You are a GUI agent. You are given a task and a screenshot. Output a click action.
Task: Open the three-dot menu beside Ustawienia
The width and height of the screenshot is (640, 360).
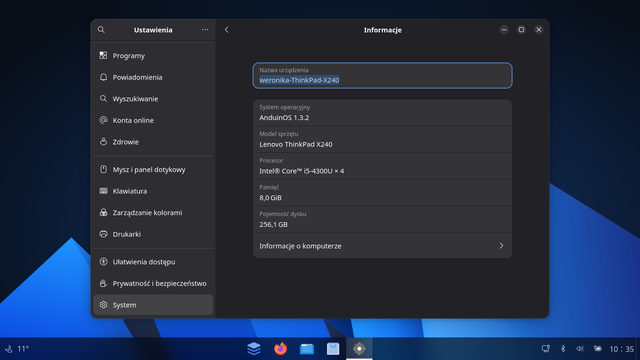click(x=205, y=30)
